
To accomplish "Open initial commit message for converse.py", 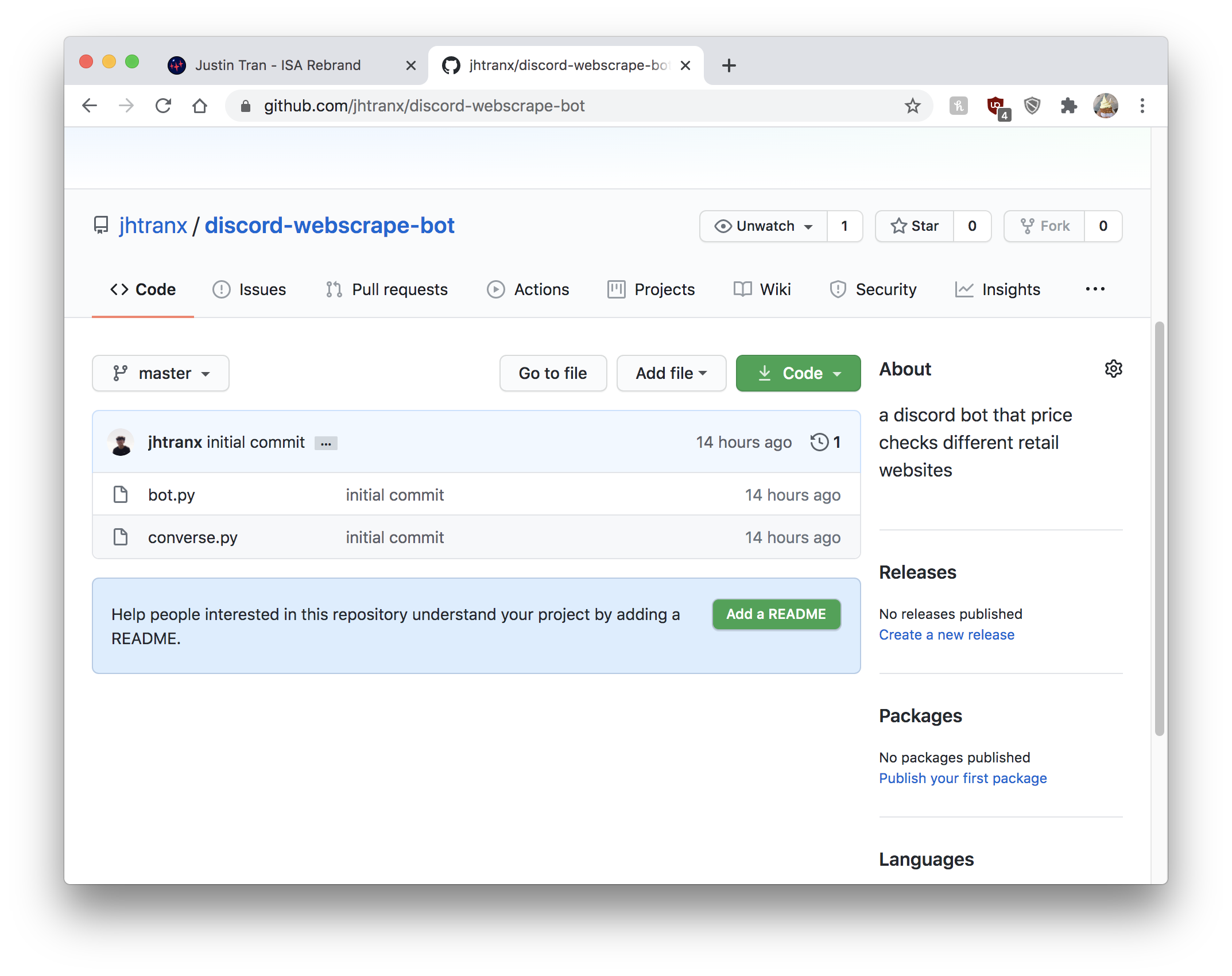I will pos(394,537).
